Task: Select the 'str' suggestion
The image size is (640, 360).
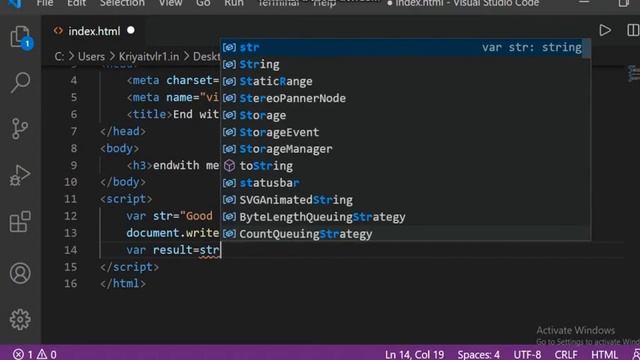Action: pyautogui.click(x=402, y=47)
